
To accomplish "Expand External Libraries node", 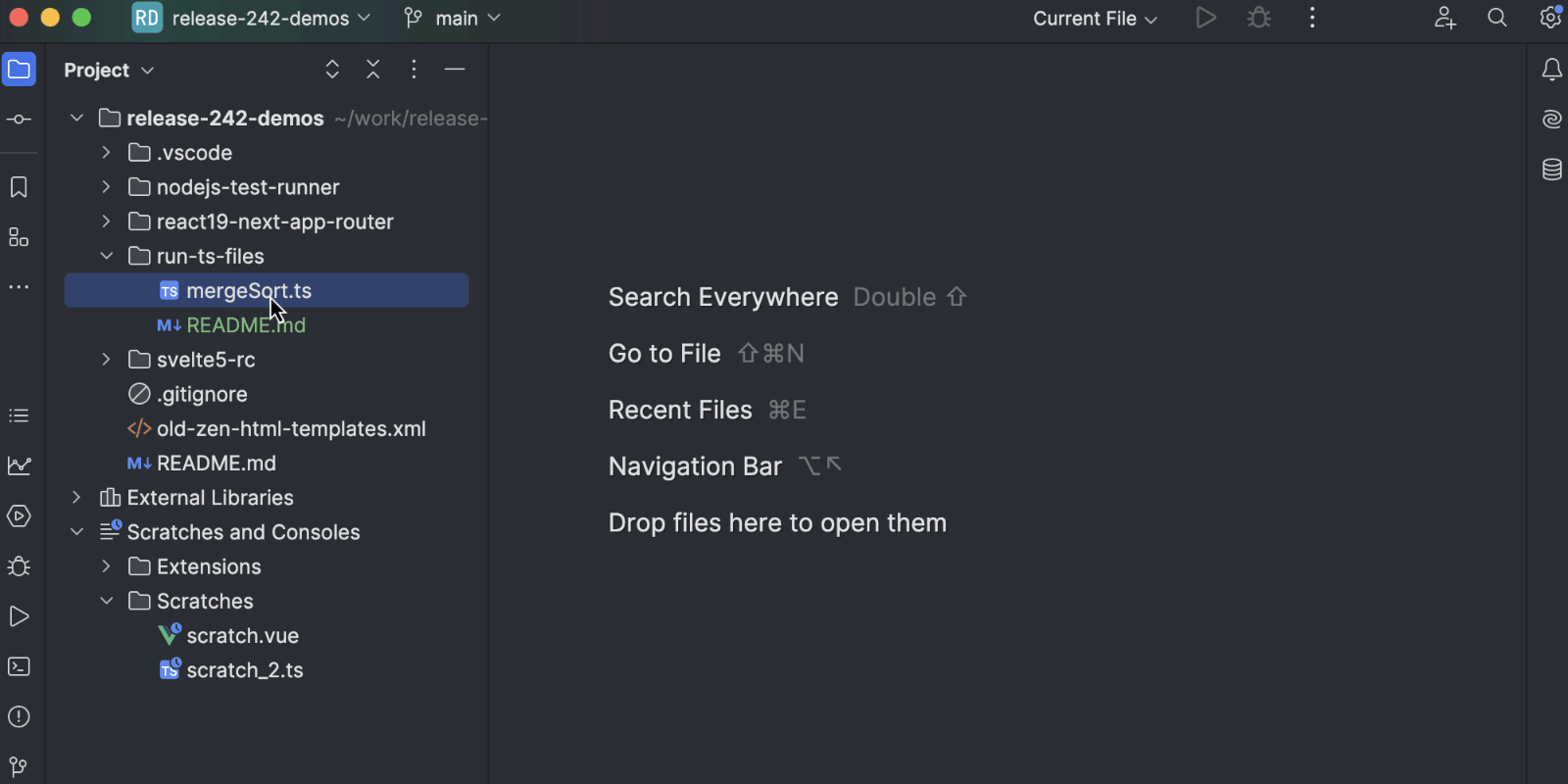I will pos(76,498).
